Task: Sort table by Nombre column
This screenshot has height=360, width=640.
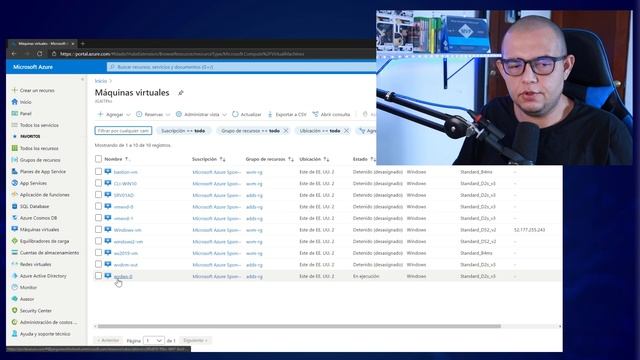Action: [x=117, y=159]
